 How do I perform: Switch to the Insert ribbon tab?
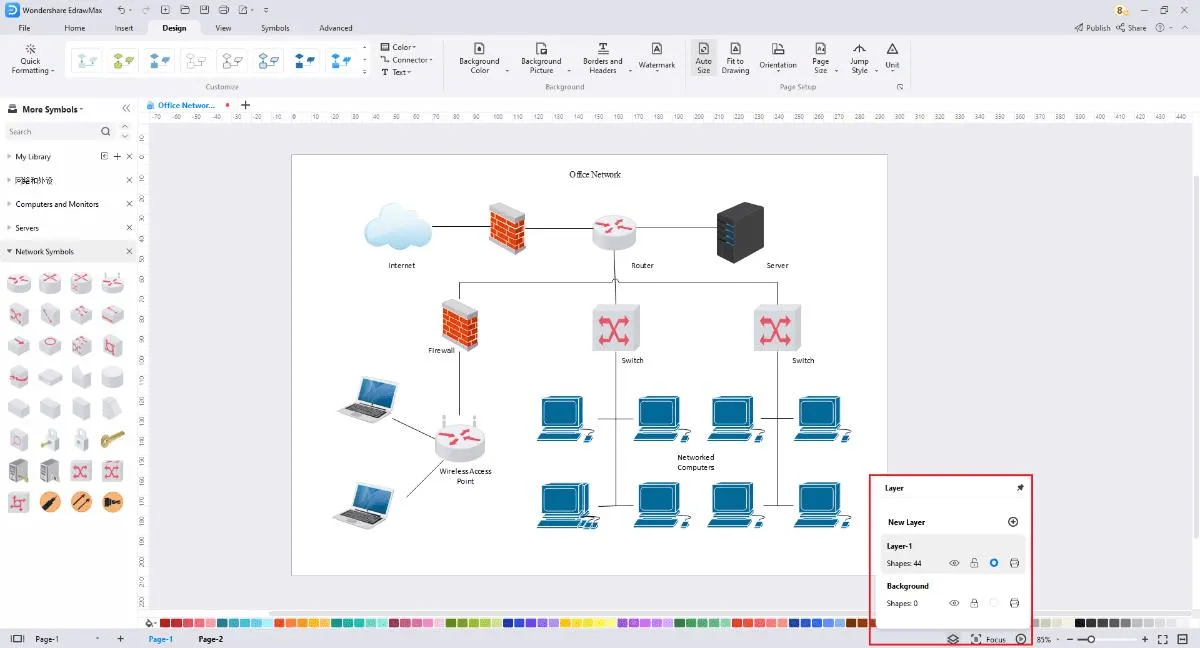(124, 28)
